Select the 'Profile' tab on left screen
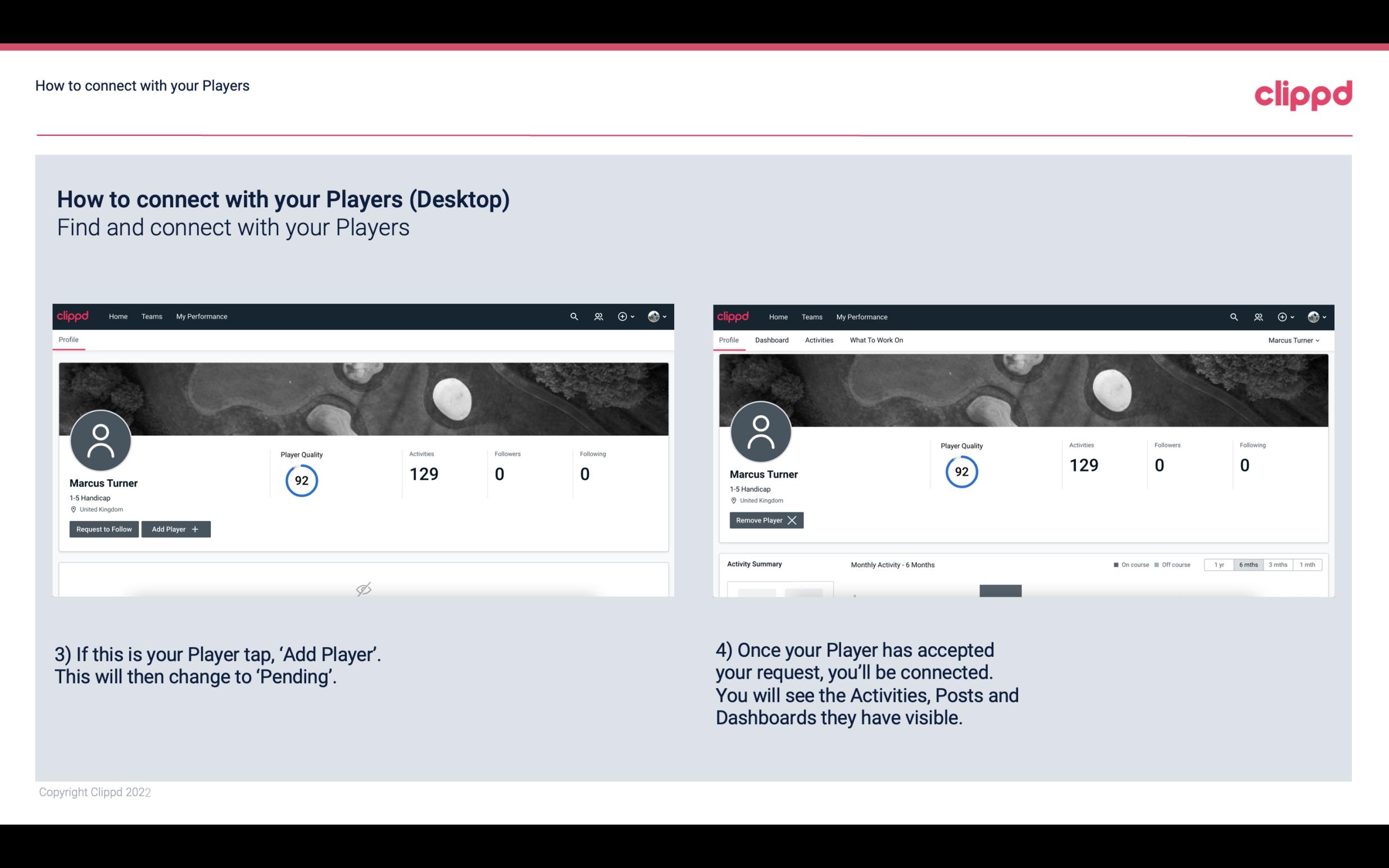The image size is (1389, 868). tap(68, 340)
